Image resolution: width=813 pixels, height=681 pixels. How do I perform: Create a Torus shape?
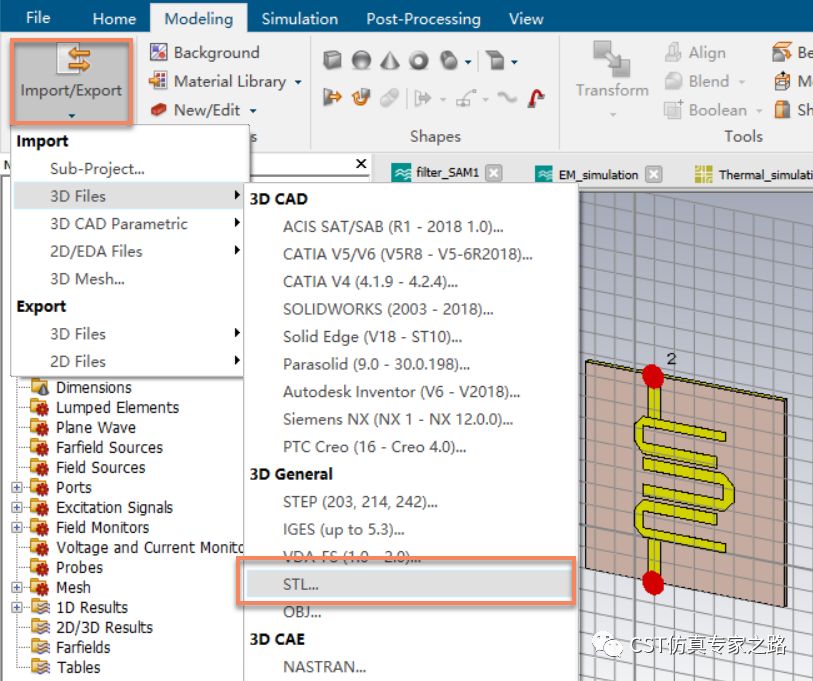[419, 61]
